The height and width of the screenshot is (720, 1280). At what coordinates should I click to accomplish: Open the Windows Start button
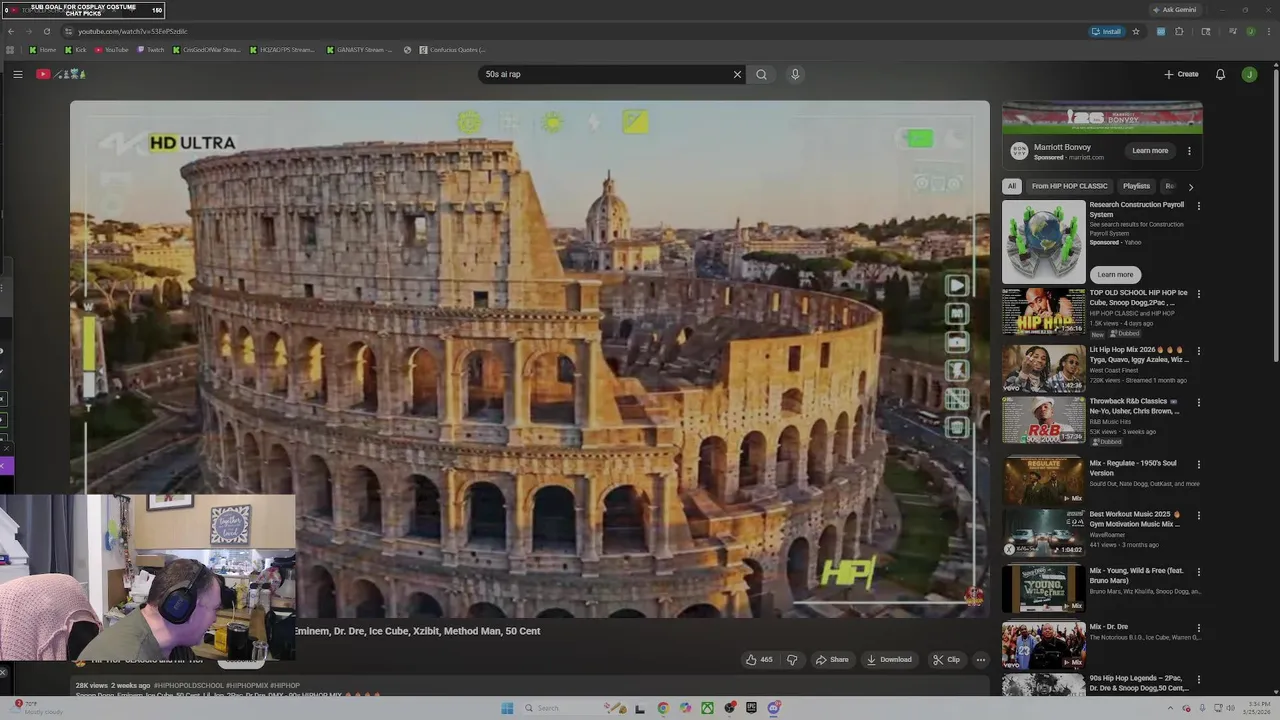point(507,708)
